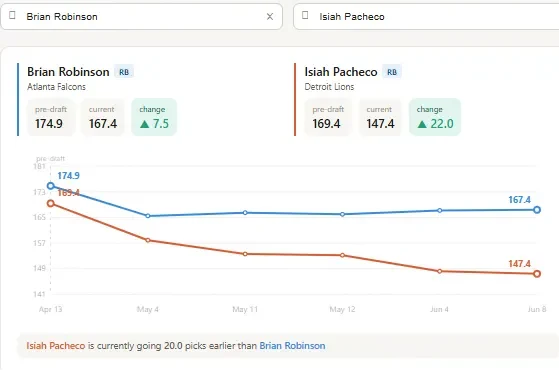Click the orange 147.4 chart value label
This screenshot has height=370, width=559.
coord(519,264)
